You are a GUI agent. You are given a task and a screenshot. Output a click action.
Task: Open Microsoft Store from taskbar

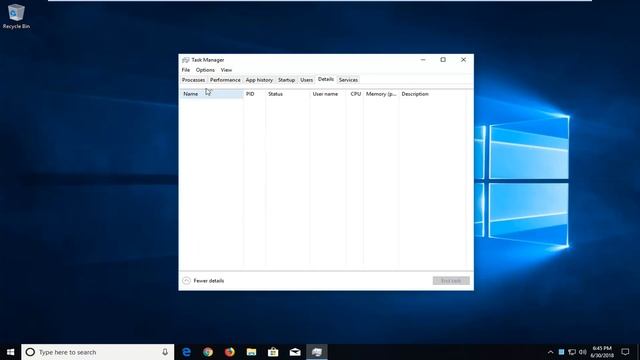point(273,352)
